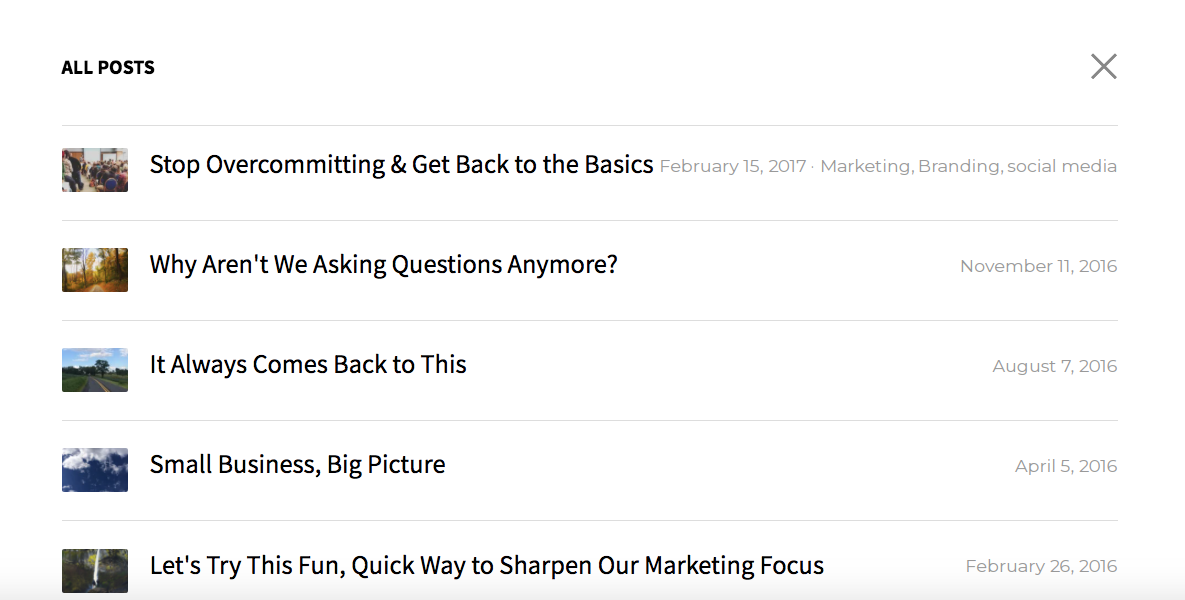Open the "Small Business, Big Picture" post
This screenshot has height=600, width=1185.
coord(297,464)
